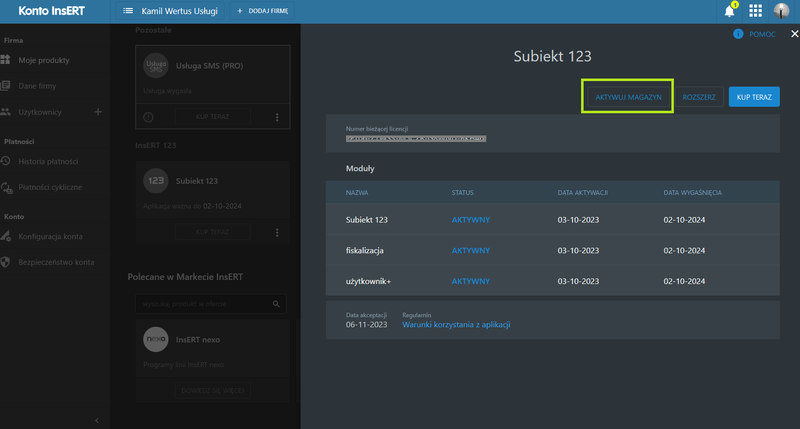Image resolution: width=800 pixels, height=429 pixels.
Task: Click the blue KUP TERAZ button
Action: point(754,97)
